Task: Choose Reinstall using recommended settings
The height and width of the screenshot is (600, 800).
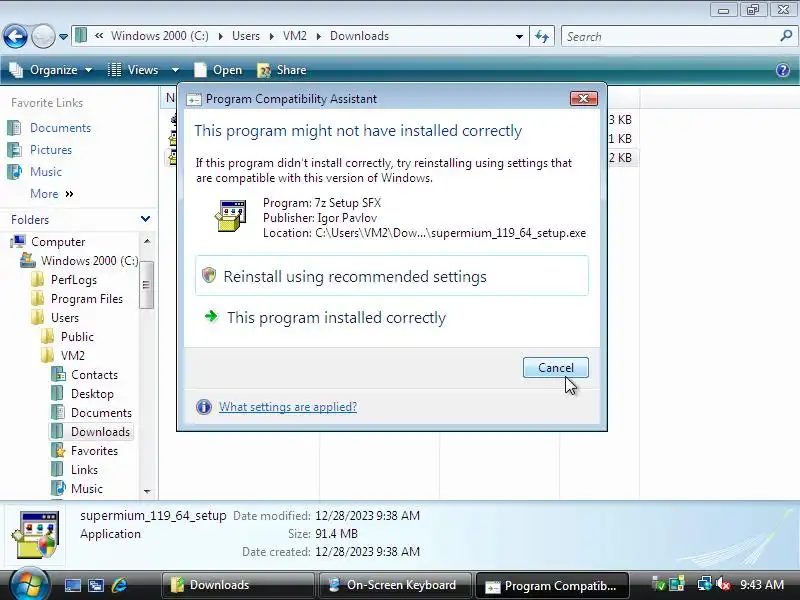Action: click(392, 276)
